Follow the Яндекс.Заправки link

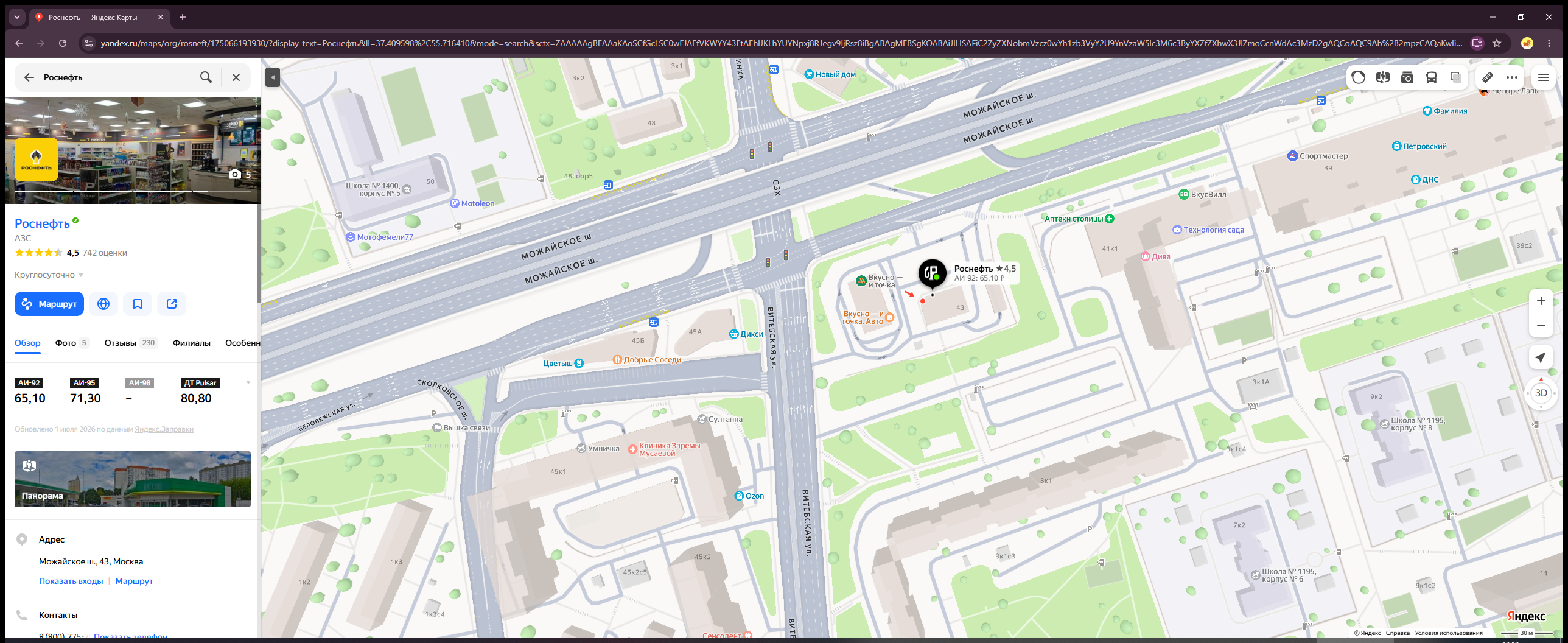tap(164, 429)
